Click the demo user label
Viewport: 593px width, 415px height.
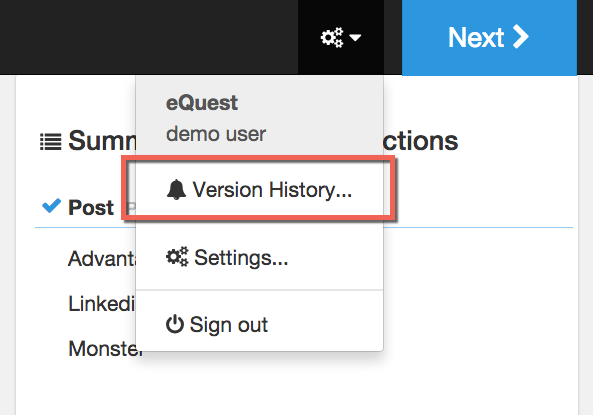pos(216,134)
